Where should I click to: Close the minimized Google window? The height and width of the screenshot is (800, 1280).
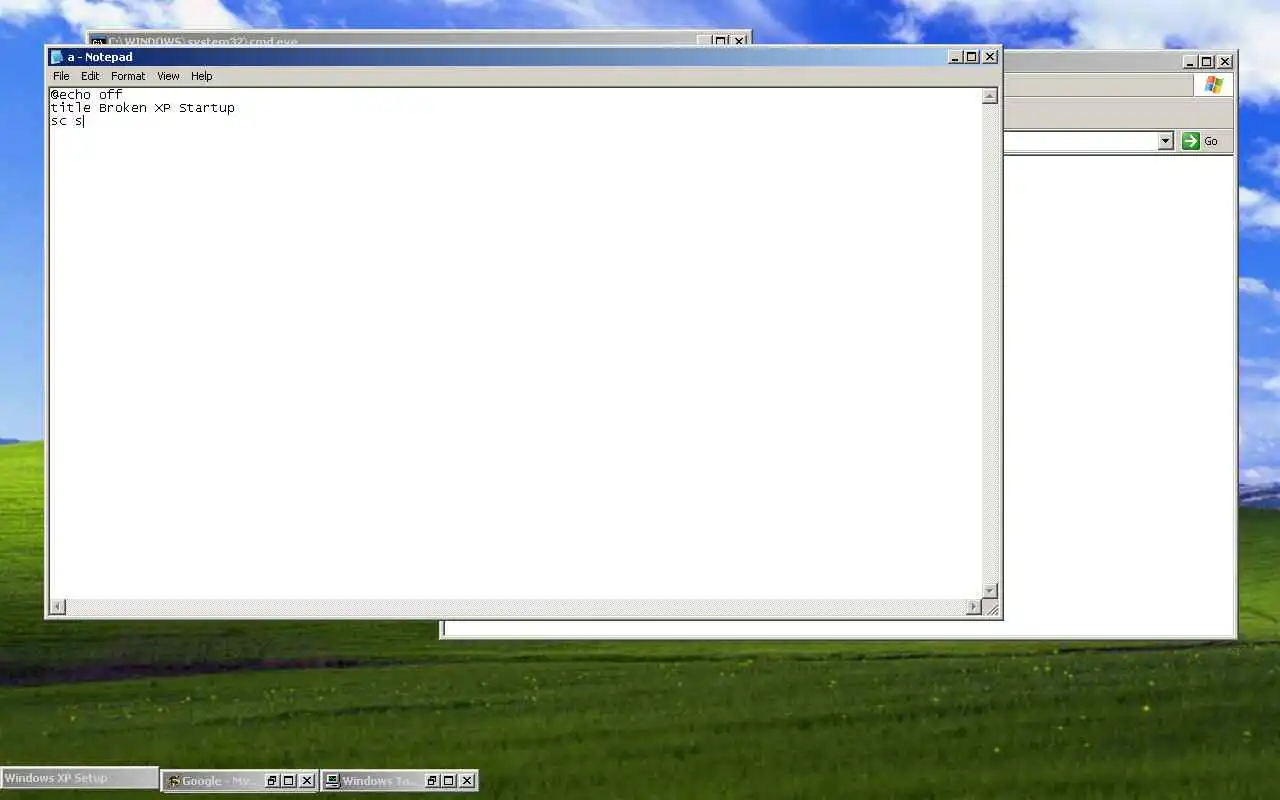pos(307,781)
